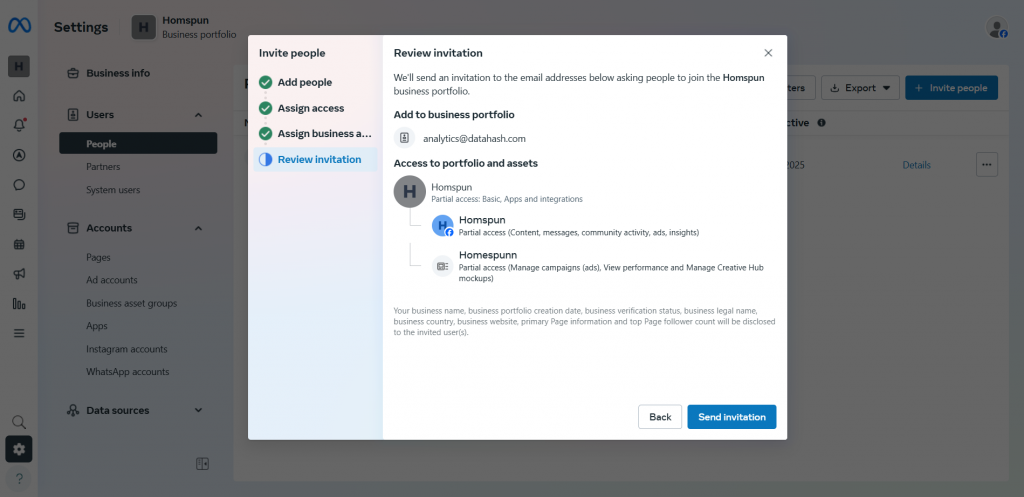Open Instagram accounts
This screenshot has height=497, width=1024.
point(127,349)
